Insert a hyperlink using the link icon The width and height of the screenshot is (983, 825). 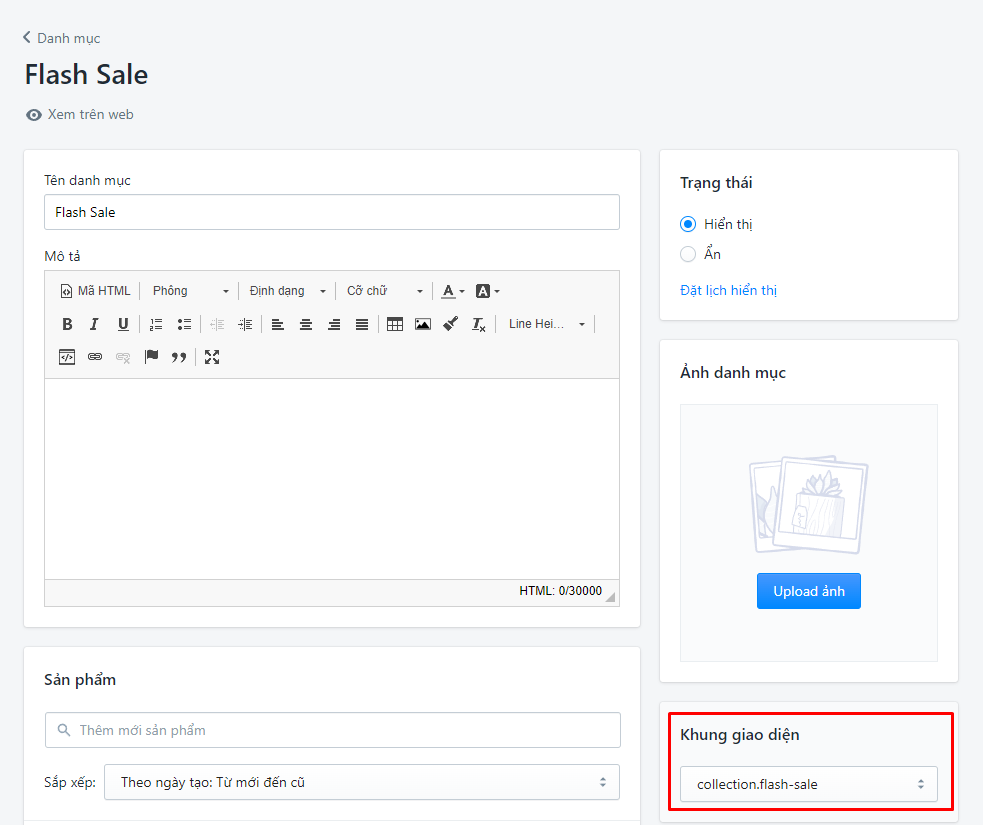[95, 357]
